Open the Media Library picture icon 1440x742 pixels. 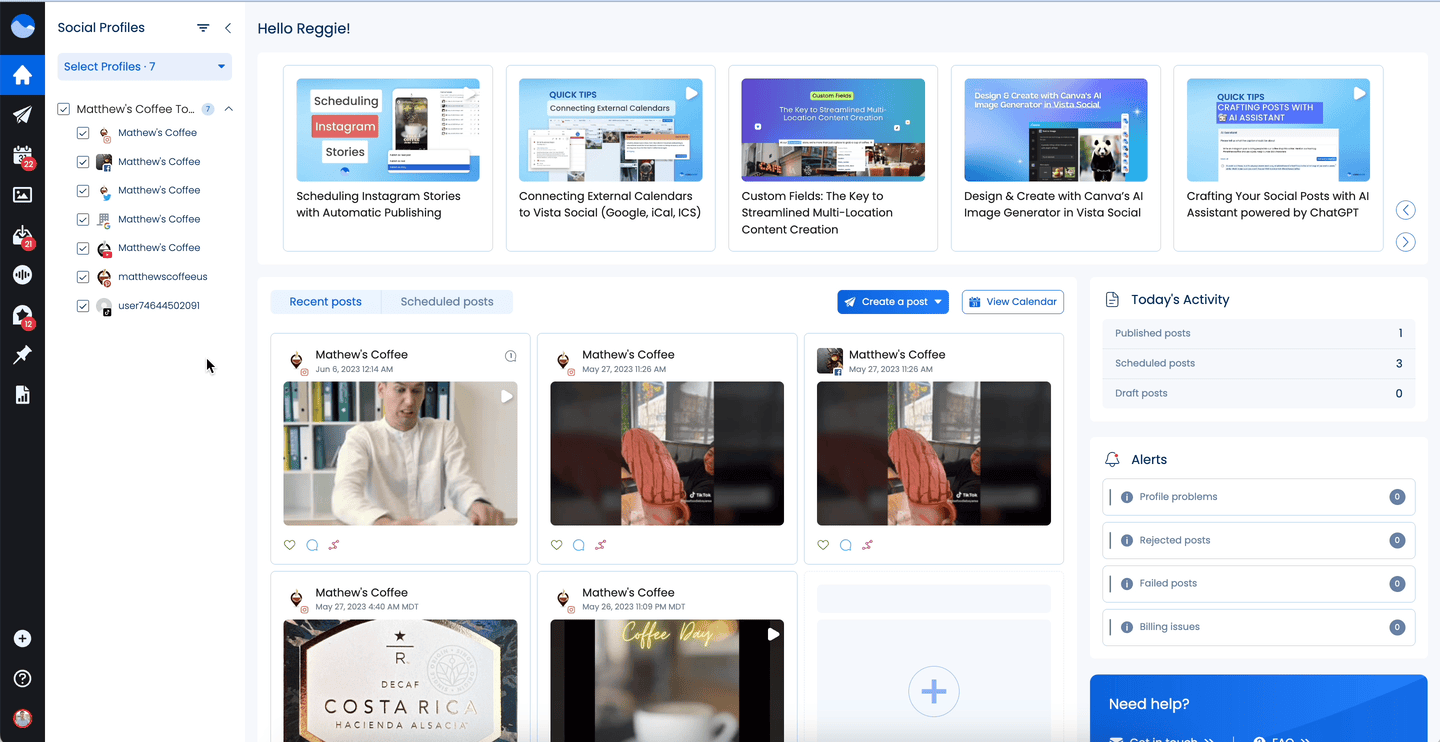(x=22, y=195)
